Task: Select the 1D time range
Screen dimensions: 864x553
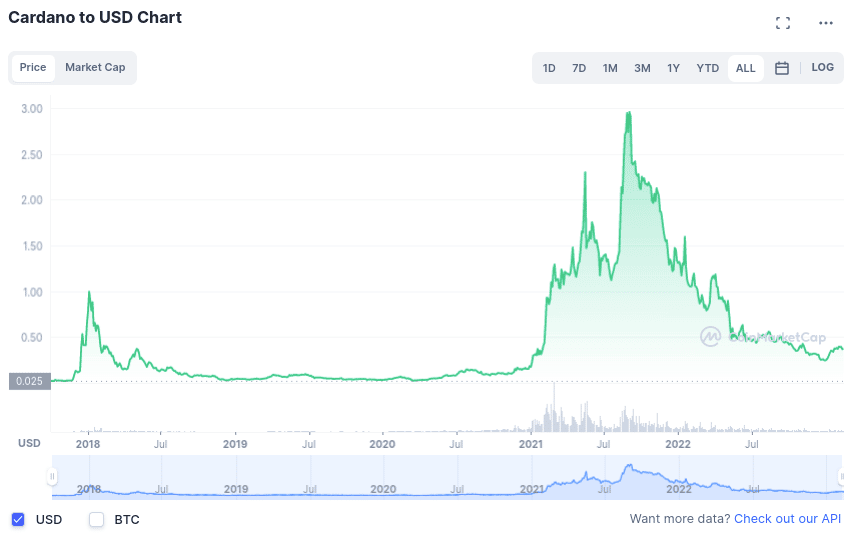Action: pyautogui.click(x=549, y=68)
